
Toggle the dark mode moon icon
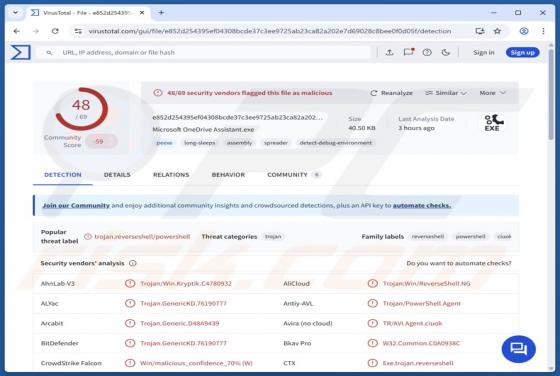click(x=445, y=52)
